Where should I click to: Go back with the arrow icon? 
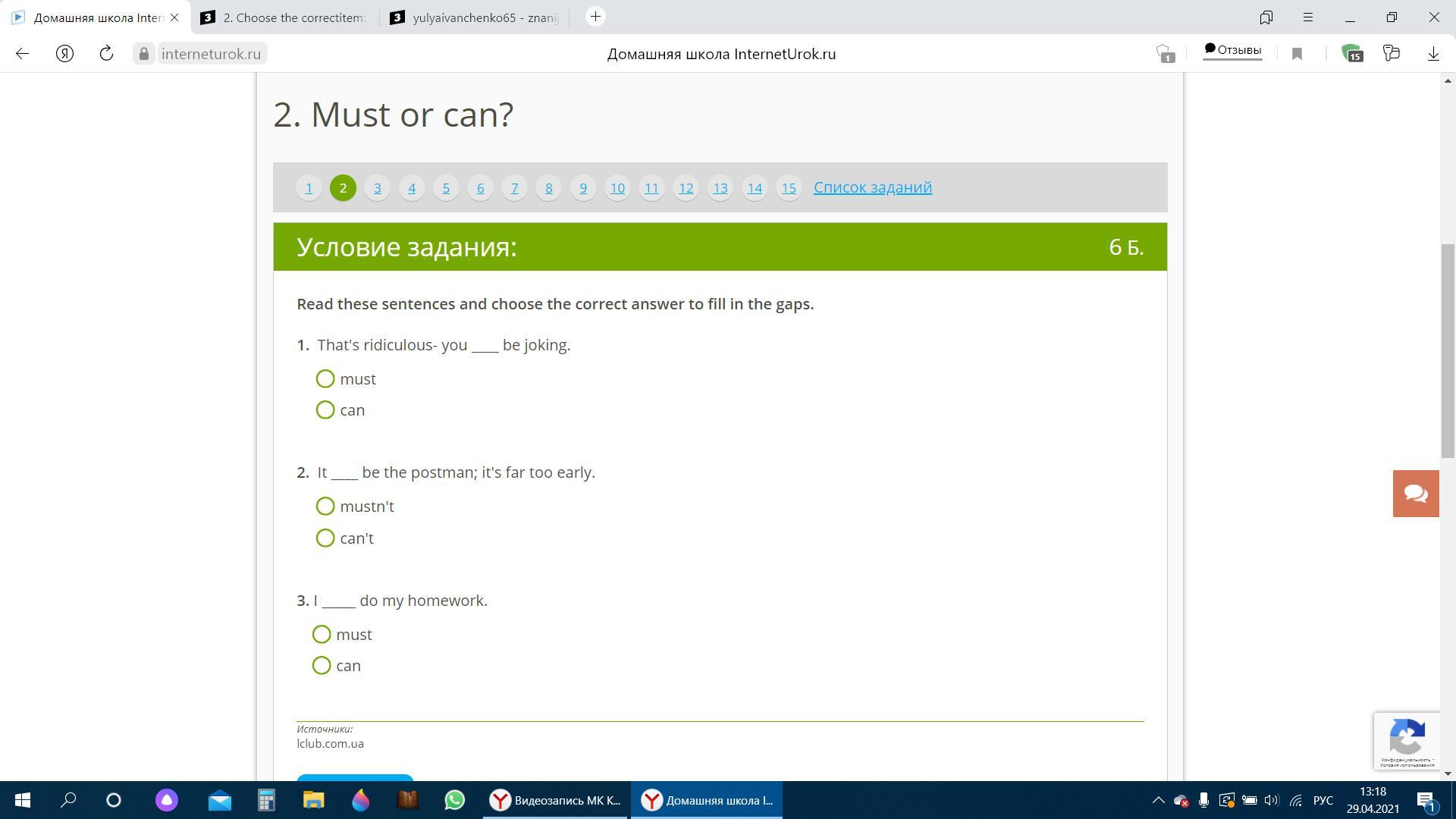(x=22, y=54)
